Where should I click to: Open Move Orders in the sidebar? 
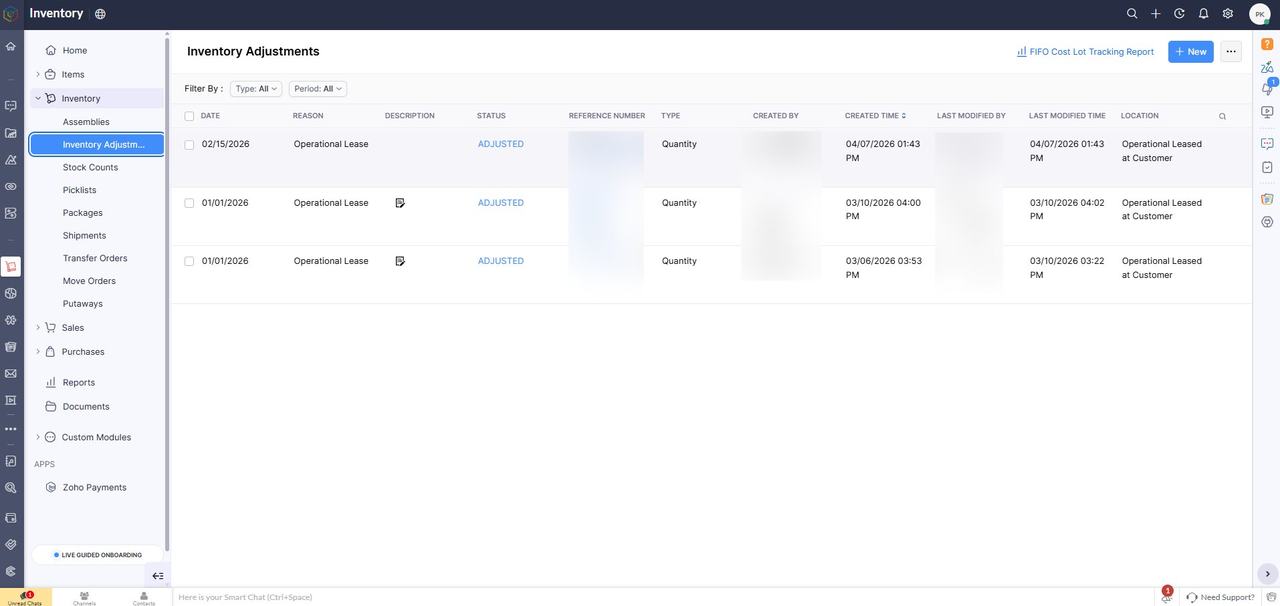(89, 281)
